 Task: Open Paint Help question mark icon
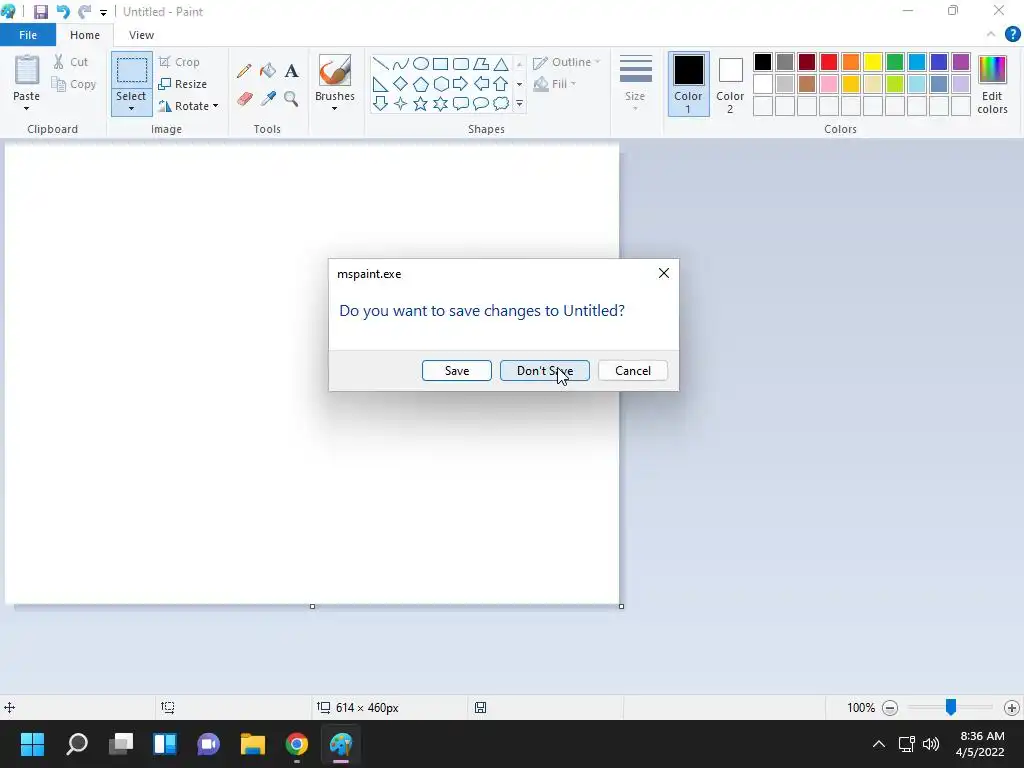click(x=1013, y=34)
